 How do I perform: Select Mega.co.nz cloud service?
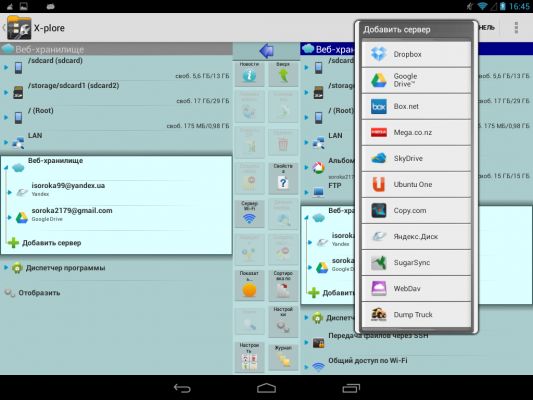click(416, 132)
